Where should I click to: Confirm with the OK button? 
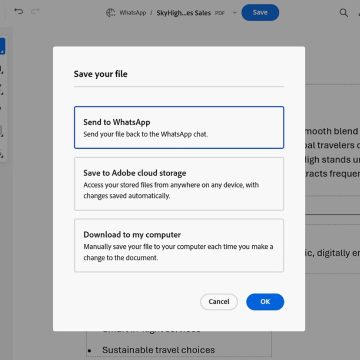point(265,302)
